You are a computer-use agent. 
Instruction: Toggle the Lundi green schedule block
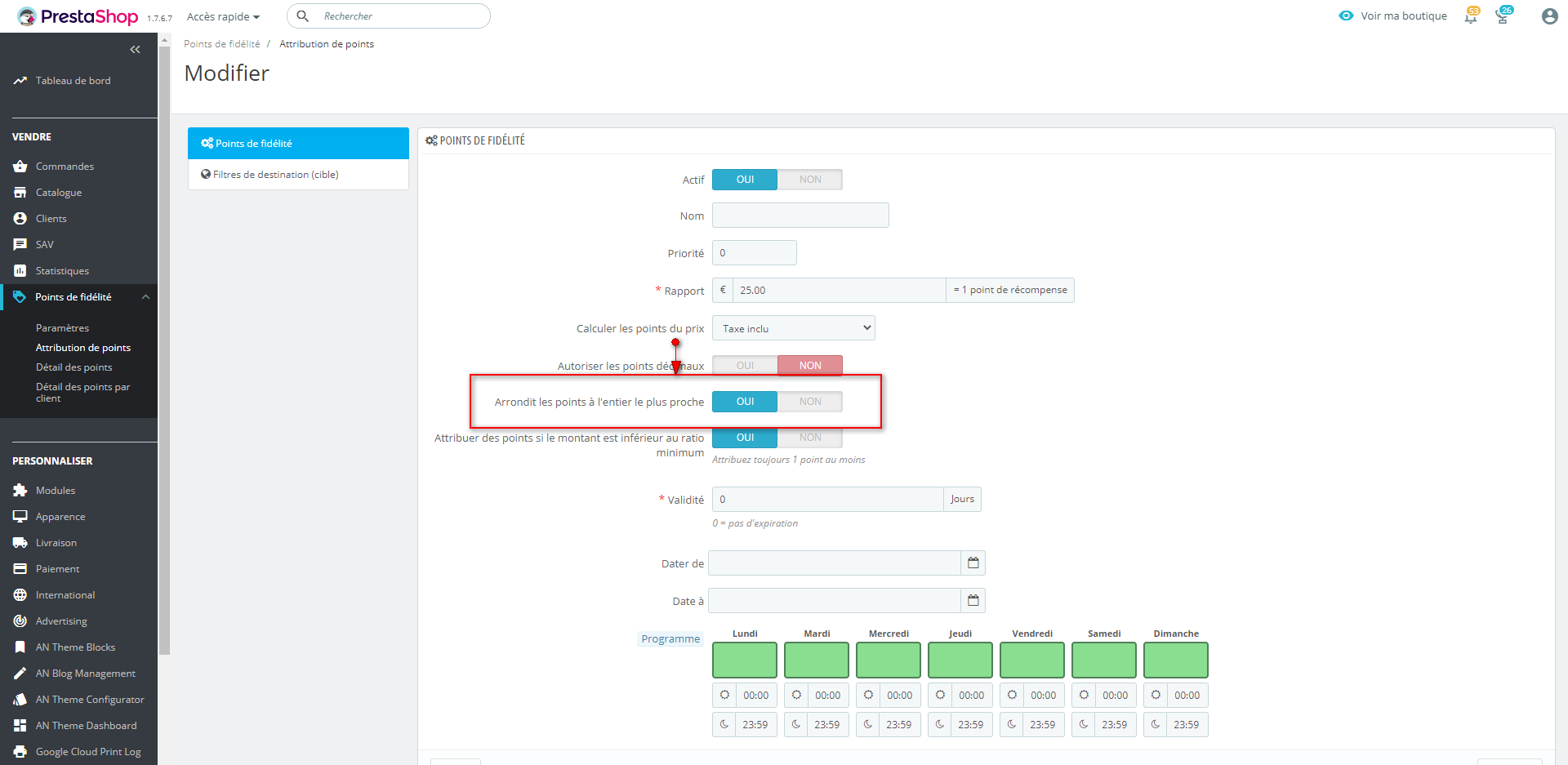pyautogui.click(x=745, y=660)
